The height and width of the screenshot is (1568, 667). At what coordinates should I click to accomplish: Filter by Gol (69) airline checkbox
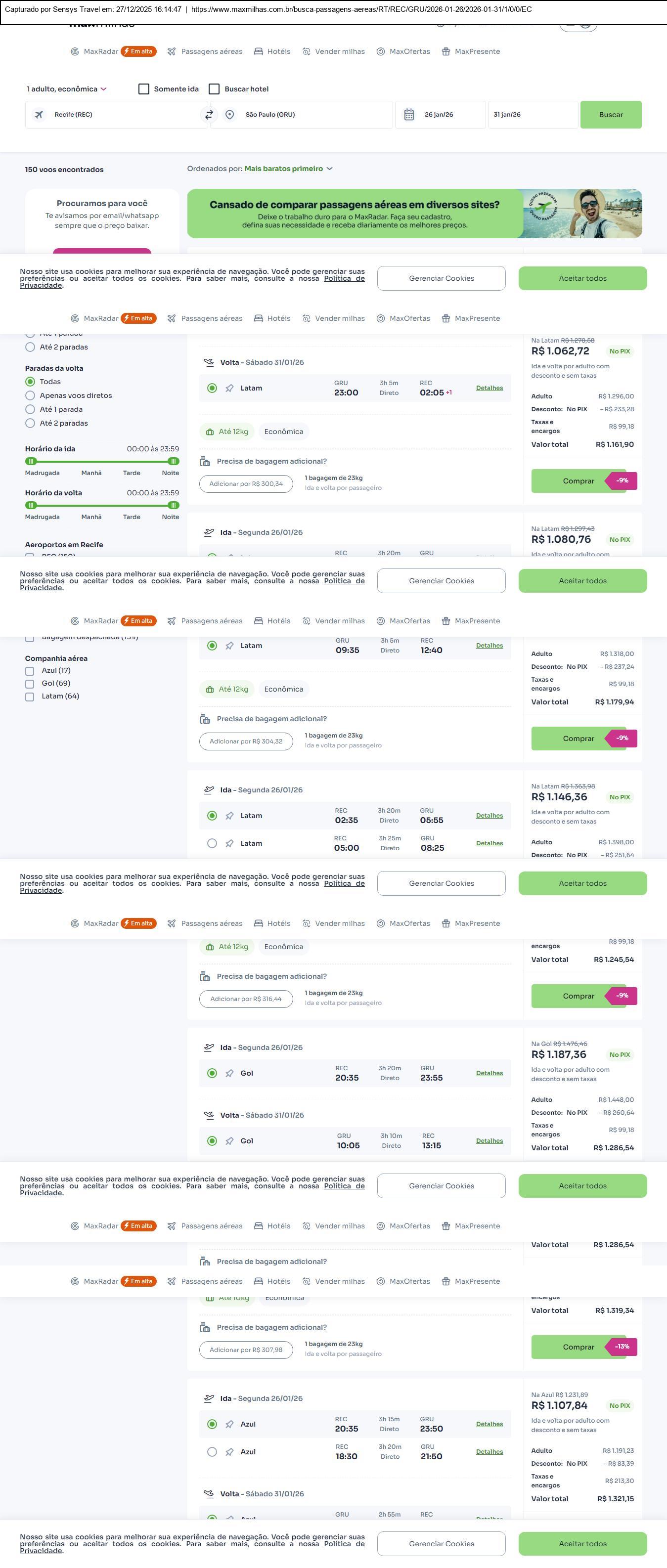click(29, 684)
